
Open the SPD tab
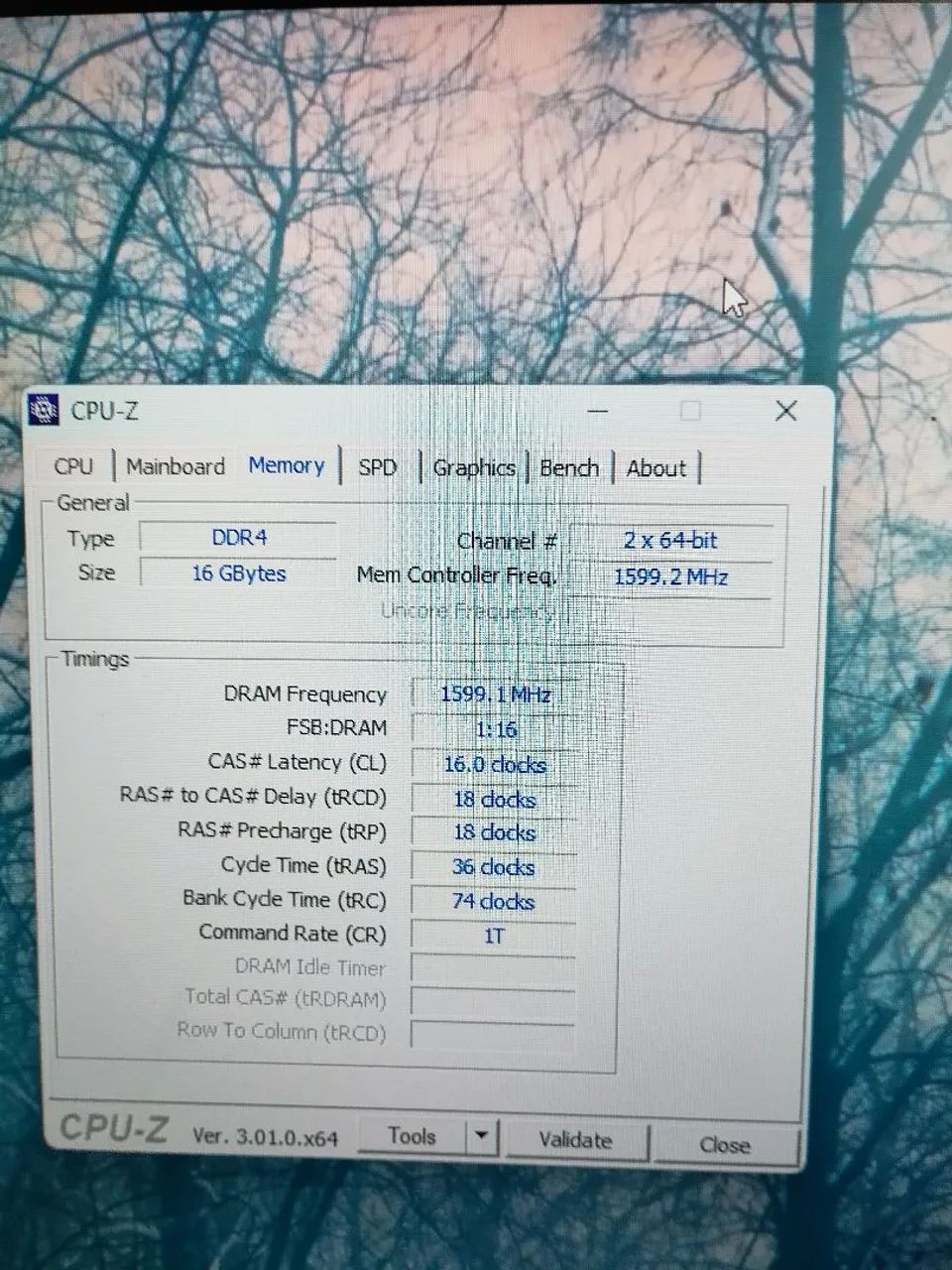377,467
